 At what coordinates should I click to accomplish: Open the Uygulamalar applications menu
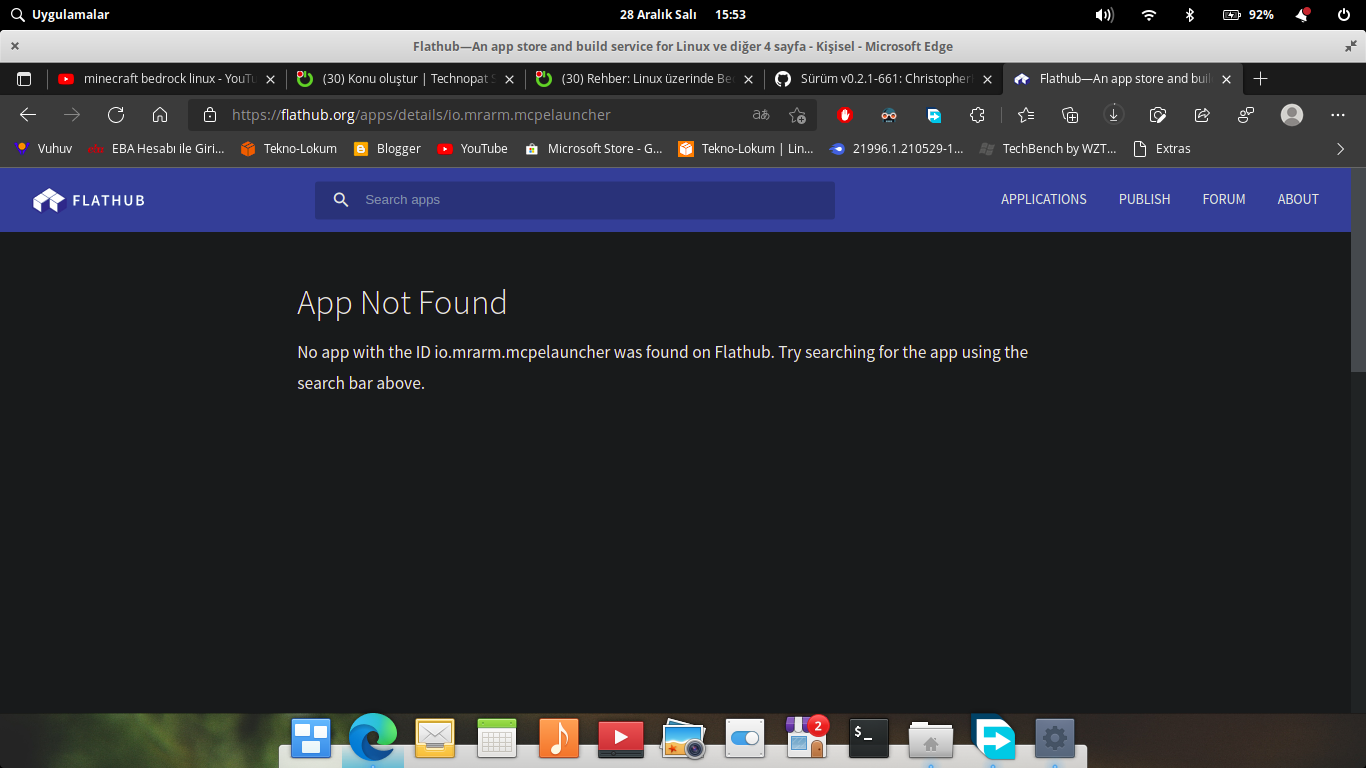click(x=60, y=15)
